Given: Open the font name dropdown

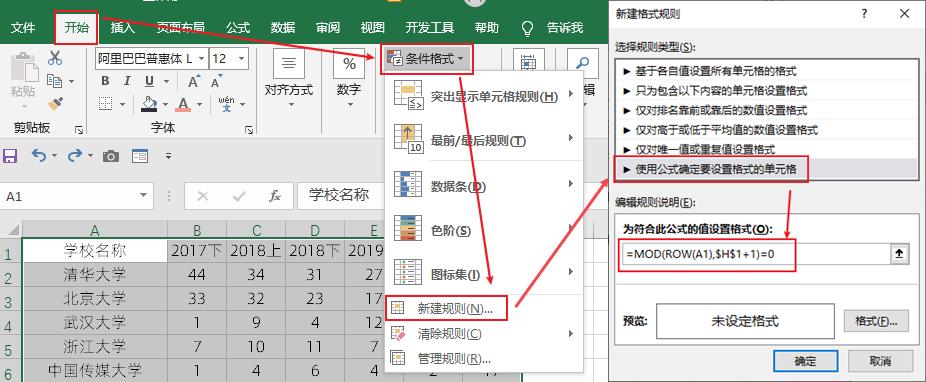Looking at the screenshot, I should click(201, 59).
